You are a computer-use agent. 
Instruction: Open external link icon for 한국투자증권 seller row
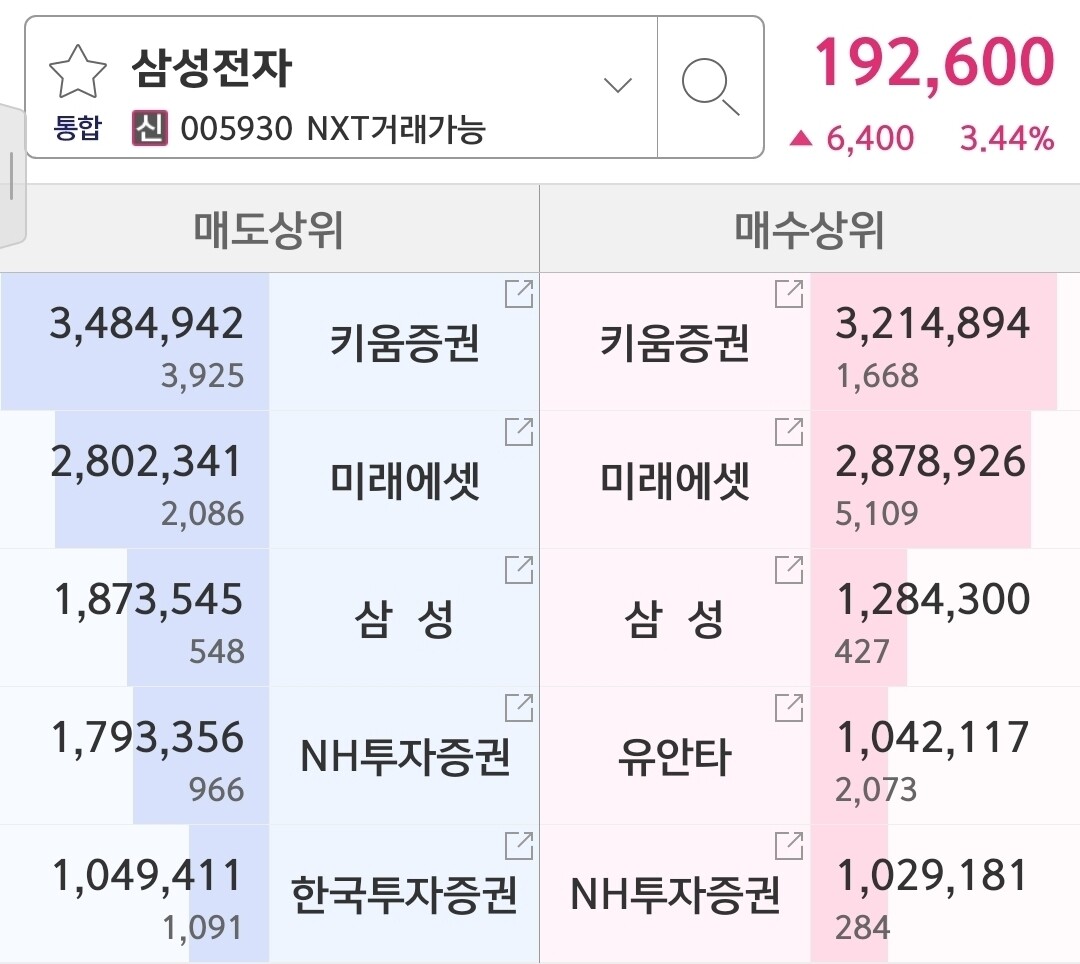[519, 846]
